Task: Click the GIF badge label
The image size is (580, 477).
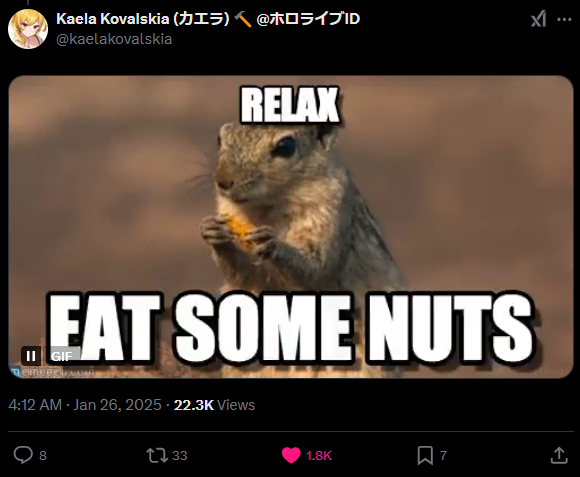Action: pyautogui.click(x=62, y=356)
